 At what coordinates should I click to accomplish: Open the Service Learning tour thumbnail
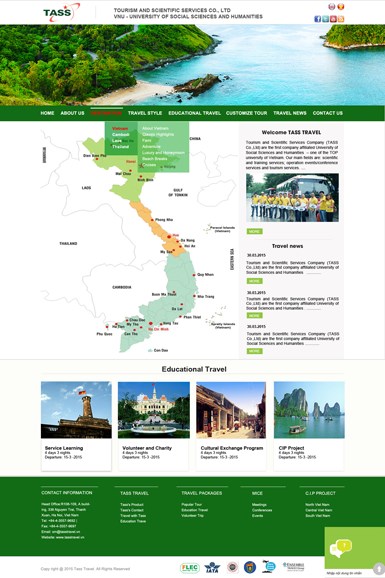tap(76, 410)
